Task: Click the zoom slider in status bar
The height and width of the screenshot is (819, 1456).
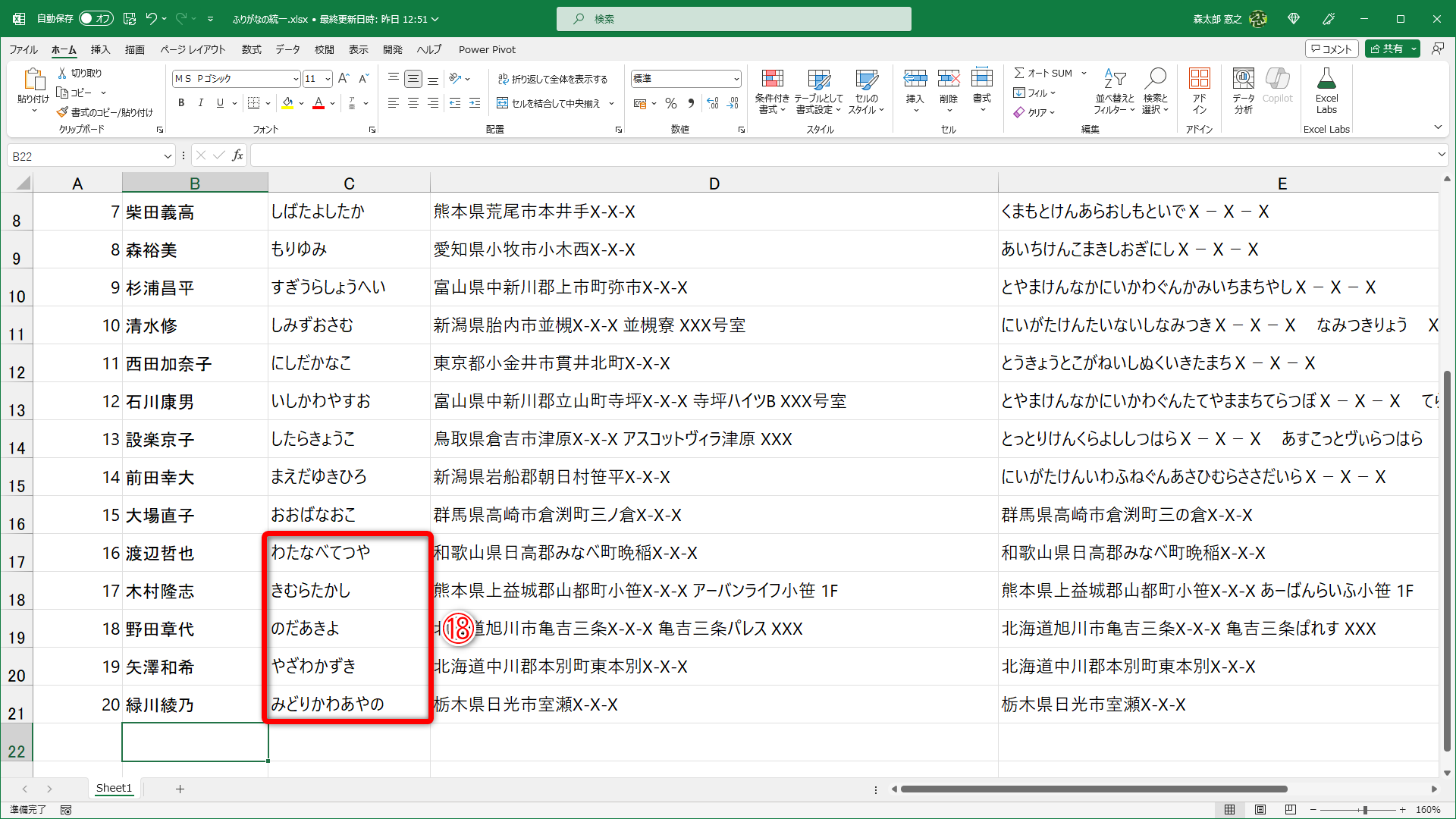Action: pos(1364,810)
